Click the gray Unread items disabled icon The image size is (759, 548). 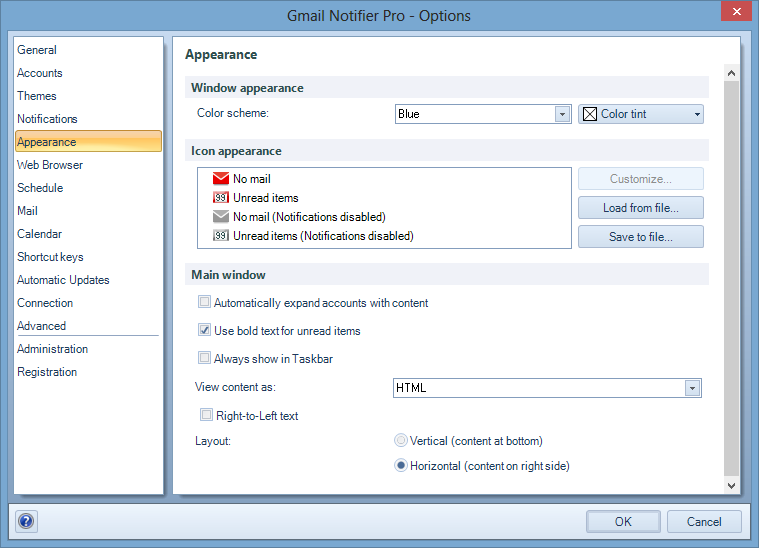[x=221, y=236]
